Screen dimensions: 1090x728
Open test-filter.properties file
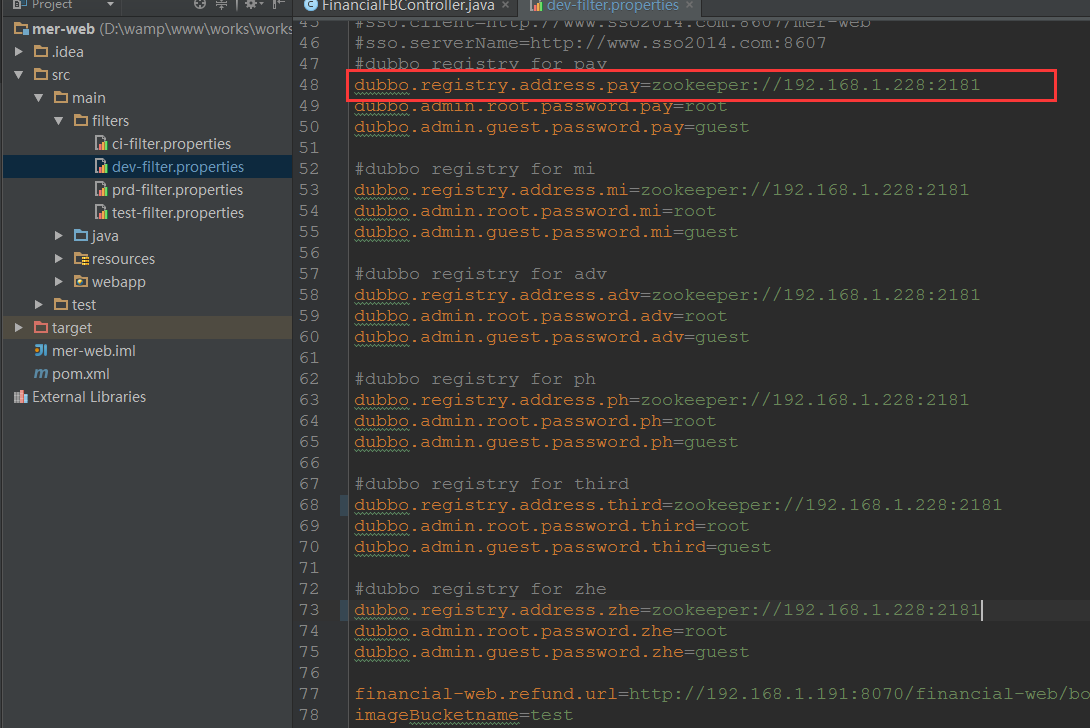pos(178,212)
